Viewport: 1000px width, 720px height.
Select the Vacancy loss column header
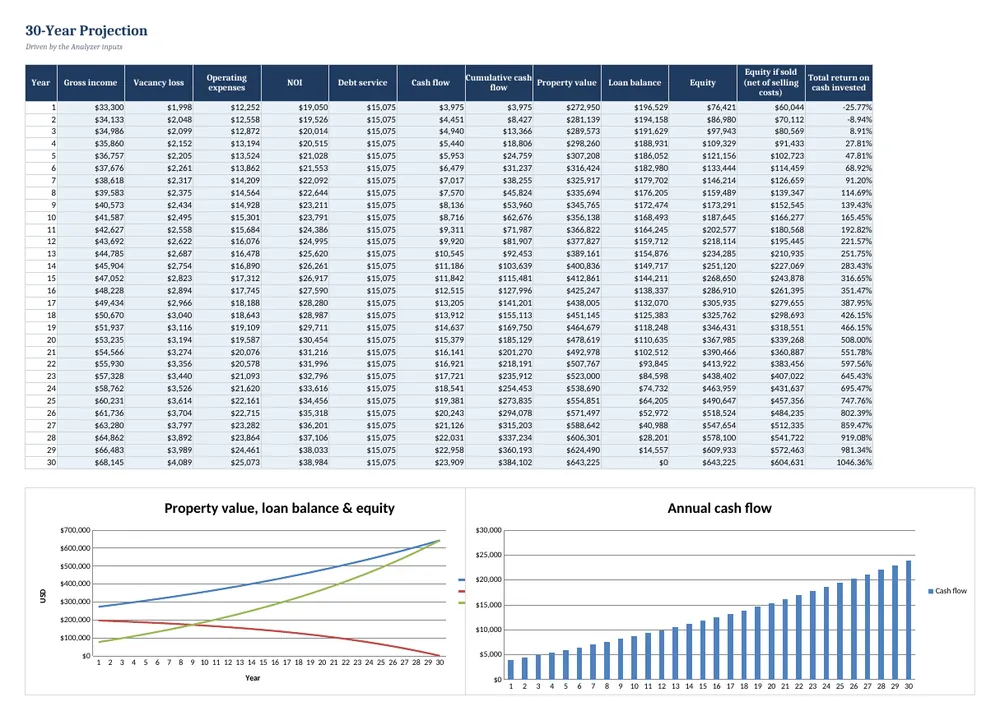tap(159, 82)
